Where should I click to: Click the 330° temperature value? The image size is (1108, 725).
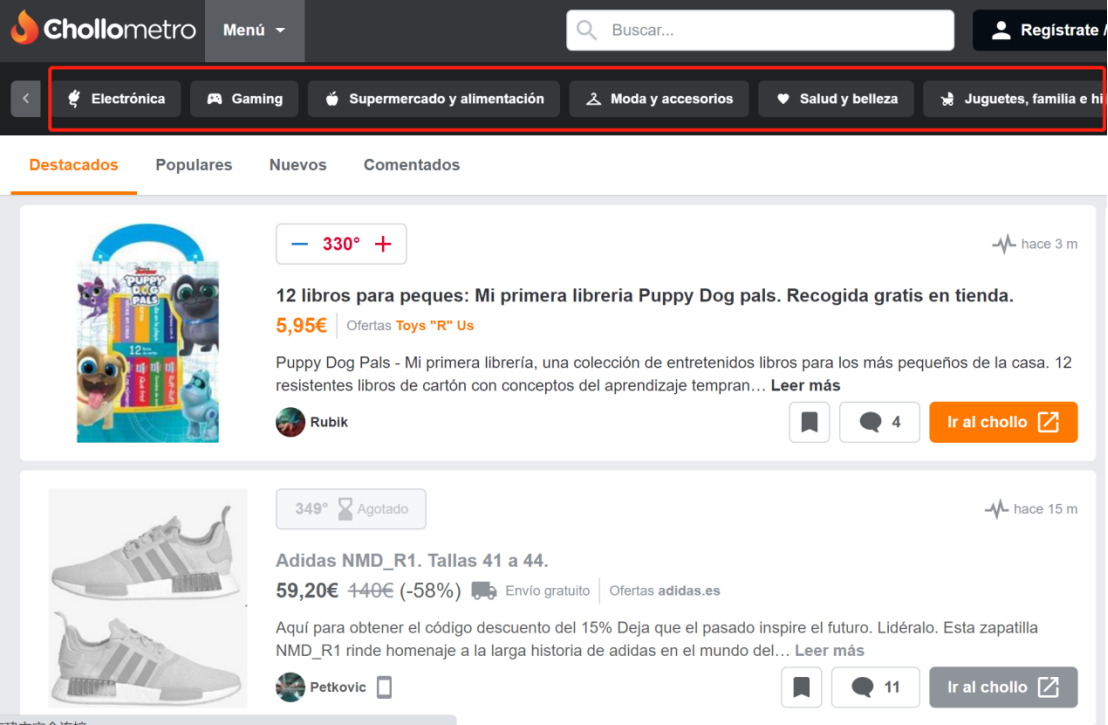341,244
